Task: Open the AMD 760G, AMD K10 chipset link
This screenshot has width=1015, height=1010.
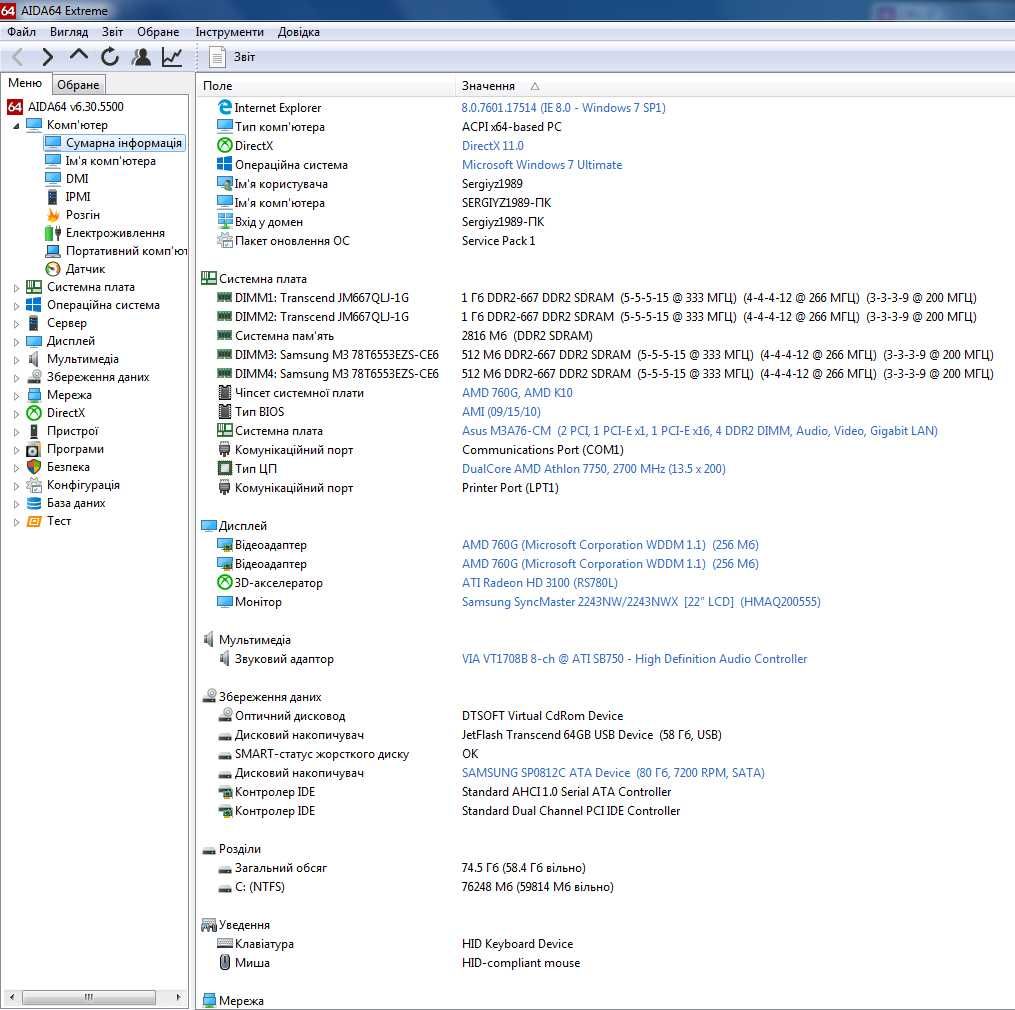Action: tap(517, 392)
